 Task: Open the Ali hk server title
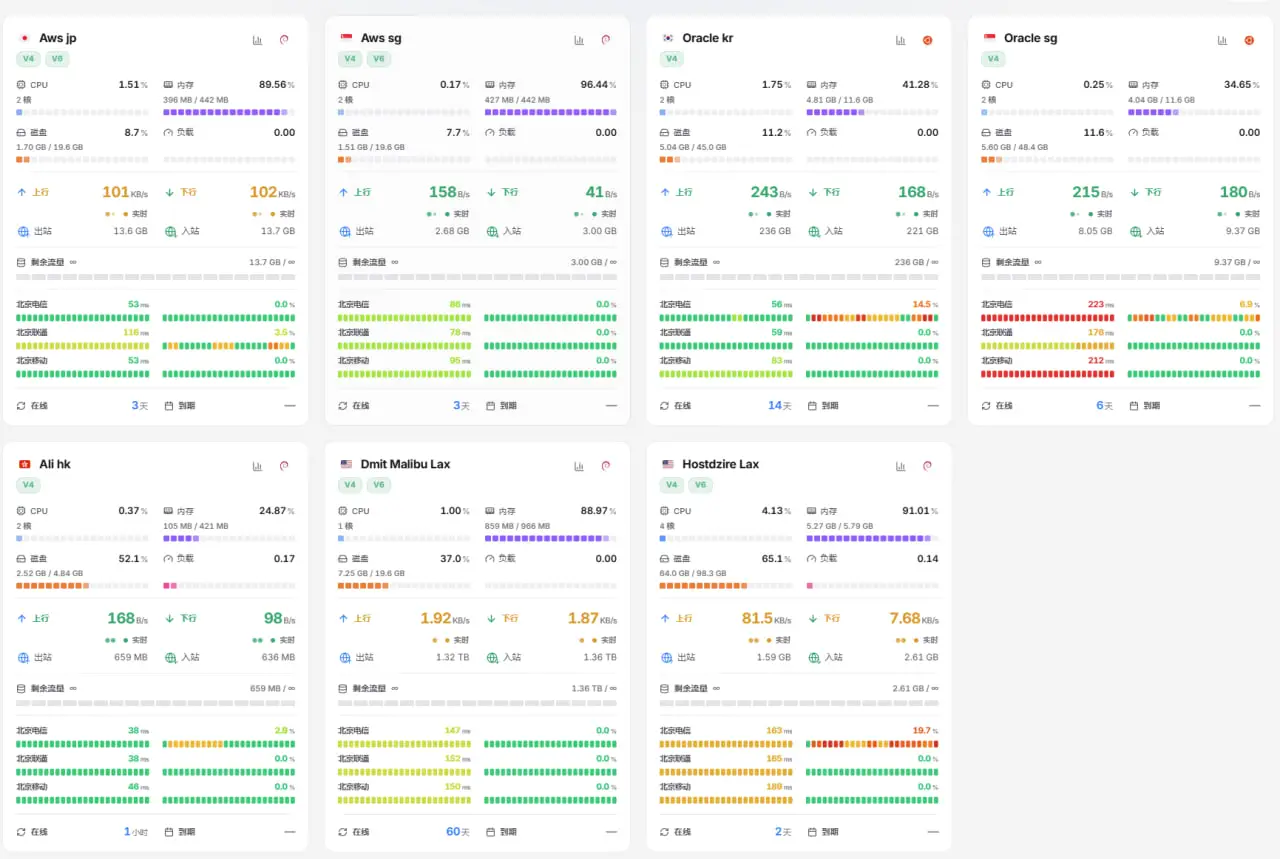[x=55, y=464]
